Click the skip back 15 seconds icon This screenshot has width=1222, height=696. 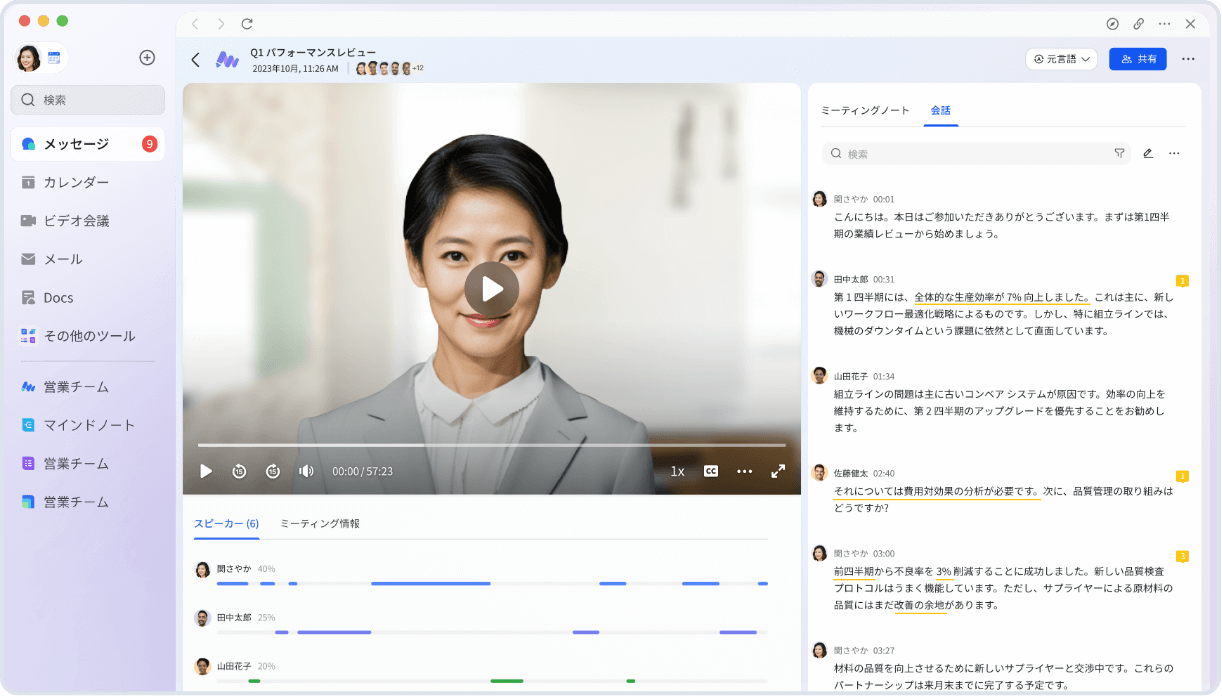coord(239,471)
